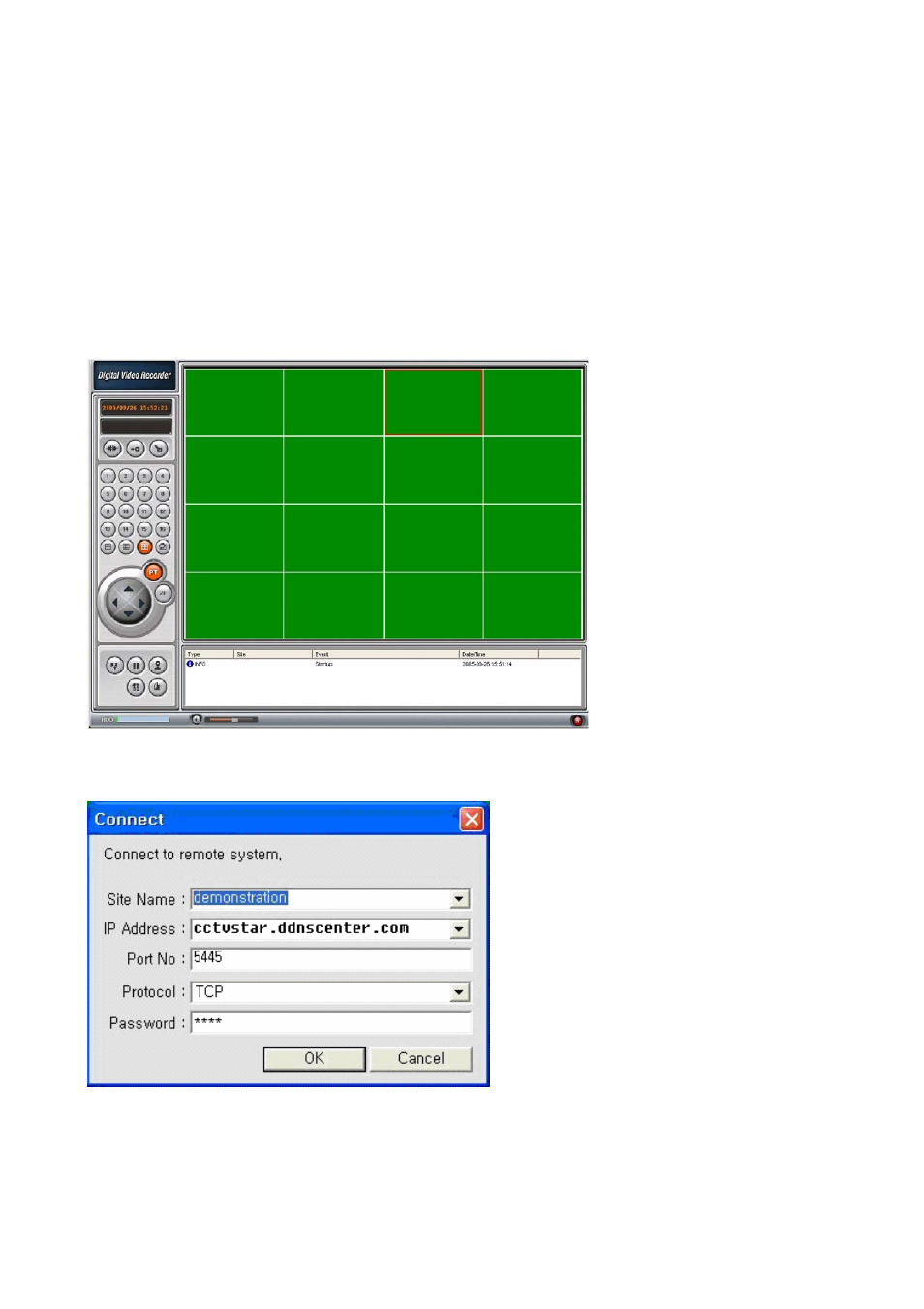Select camera channel 15 button
Image resolution: width=924 pixels, height=1309 pixels.
click(x=144, y=529)
